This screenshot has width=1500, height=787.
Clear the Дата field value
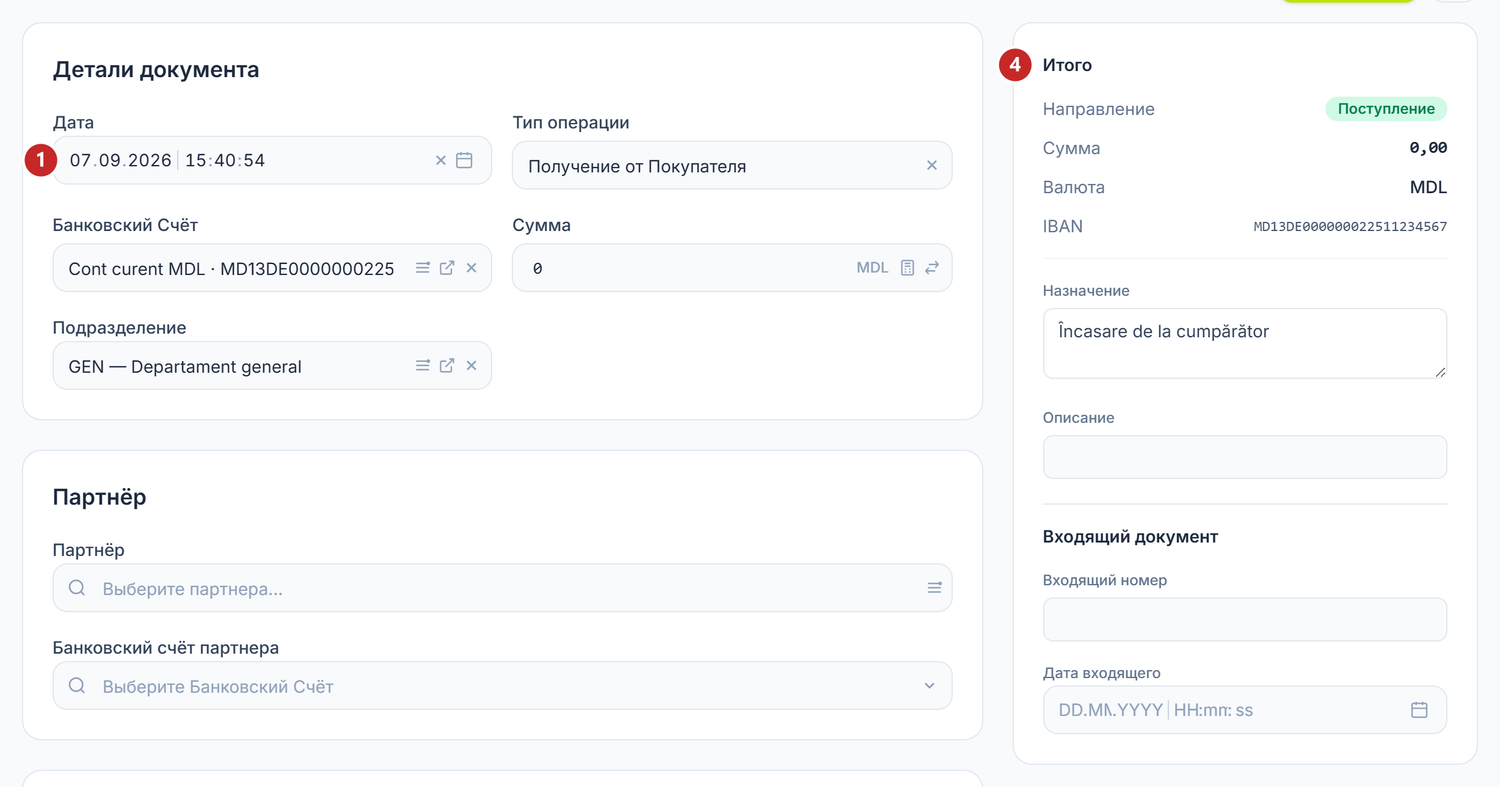(x=441, y=160)
